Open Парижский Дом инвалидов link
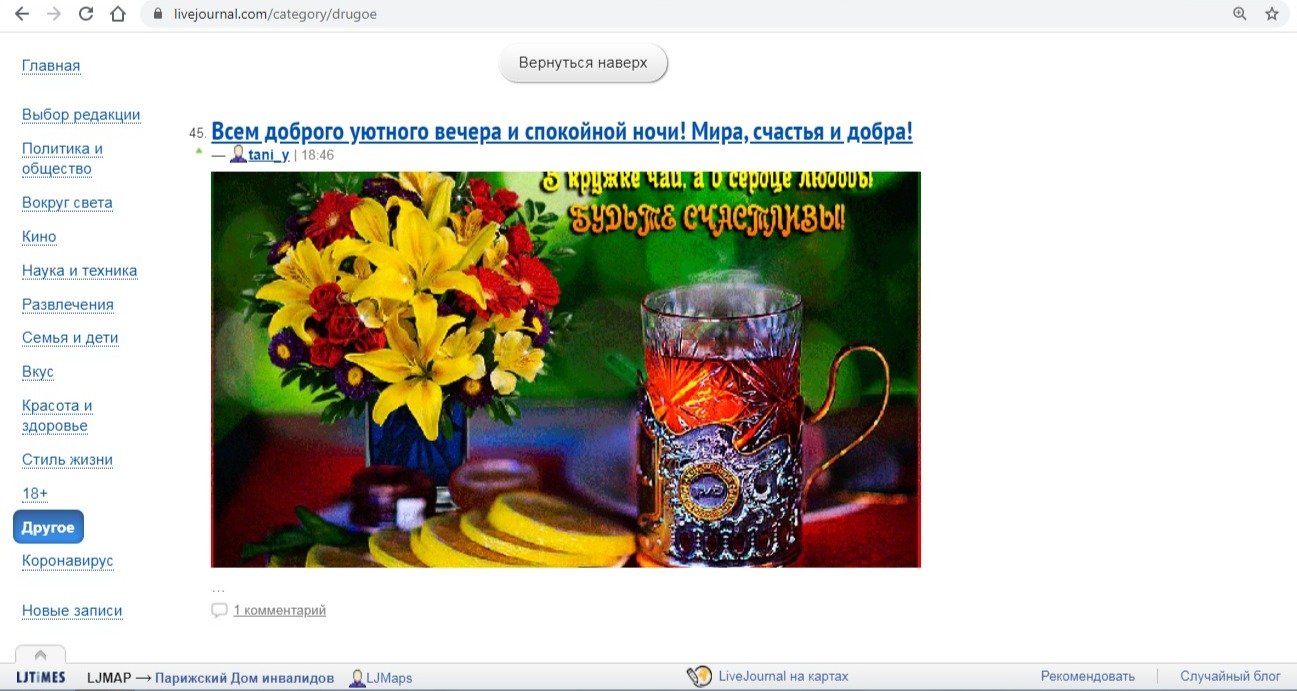 [x=244, y=678]
